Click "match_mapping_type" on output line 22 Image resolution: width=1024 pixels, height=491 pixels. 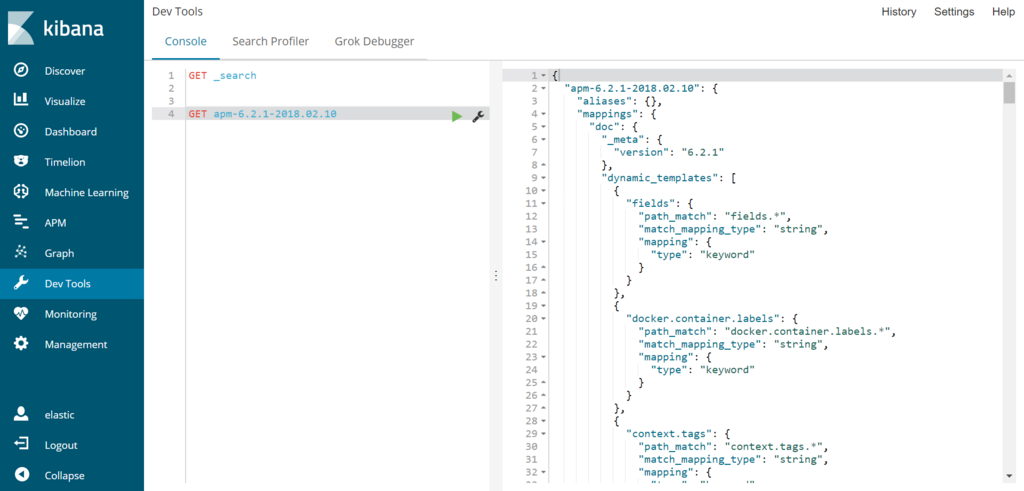coord(733,344)
